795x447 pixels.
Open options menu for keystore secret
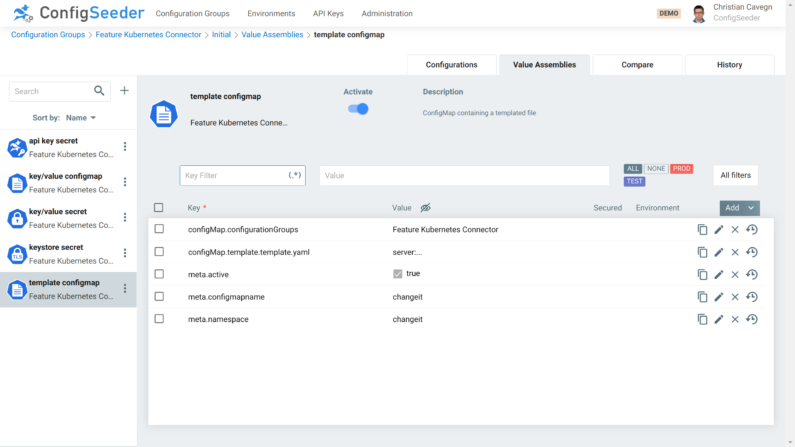pyautogui.click(x=125, y=253)
